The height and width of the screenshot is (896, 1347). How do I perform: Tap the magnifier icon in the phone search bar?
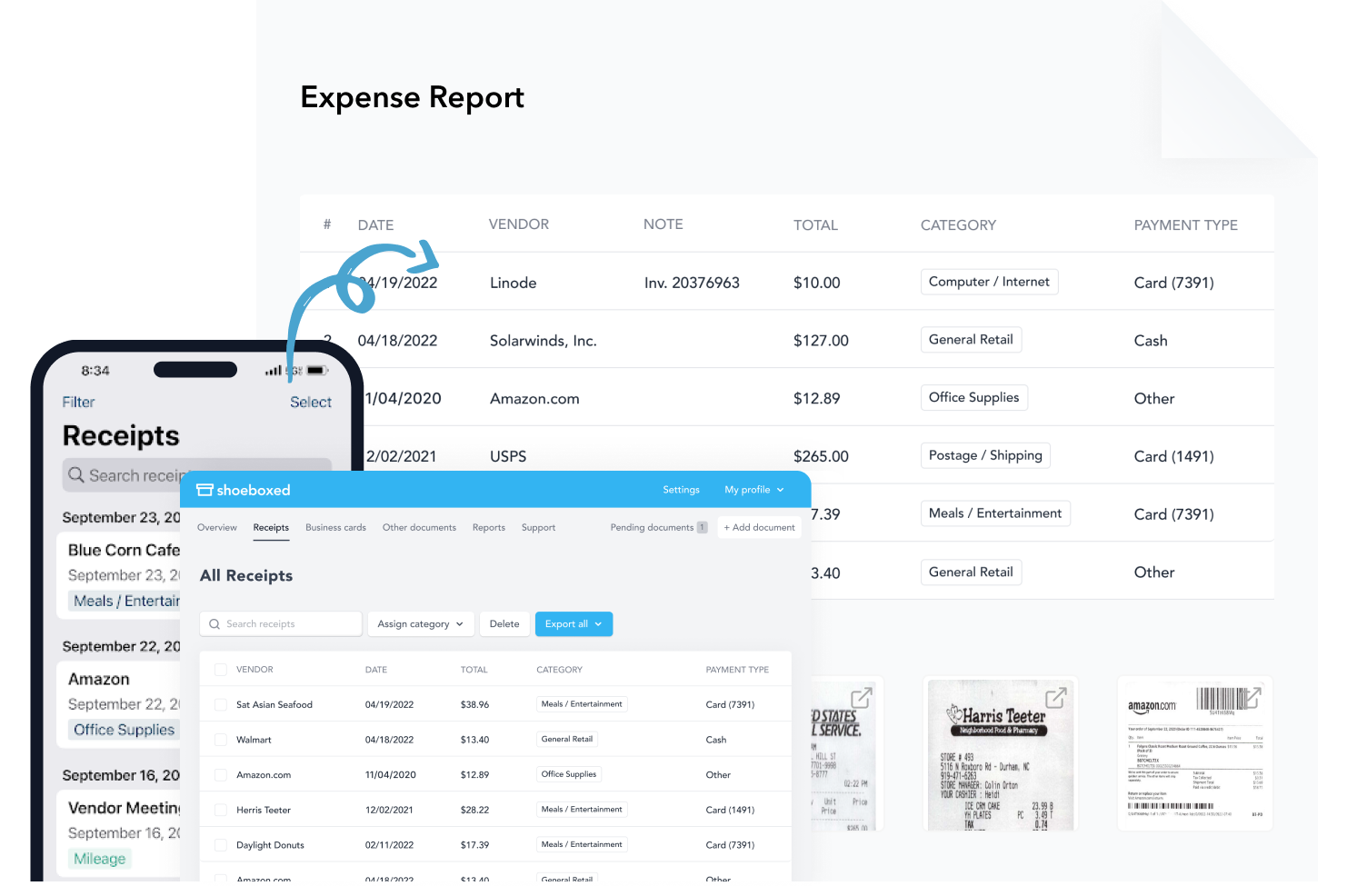76,475
